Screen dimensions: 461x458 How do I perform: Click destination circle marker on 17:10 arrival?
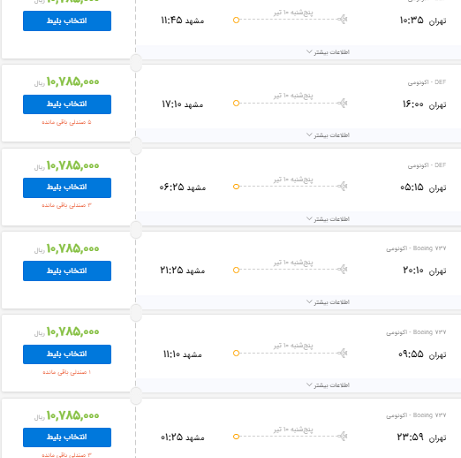tap(236, 103)
